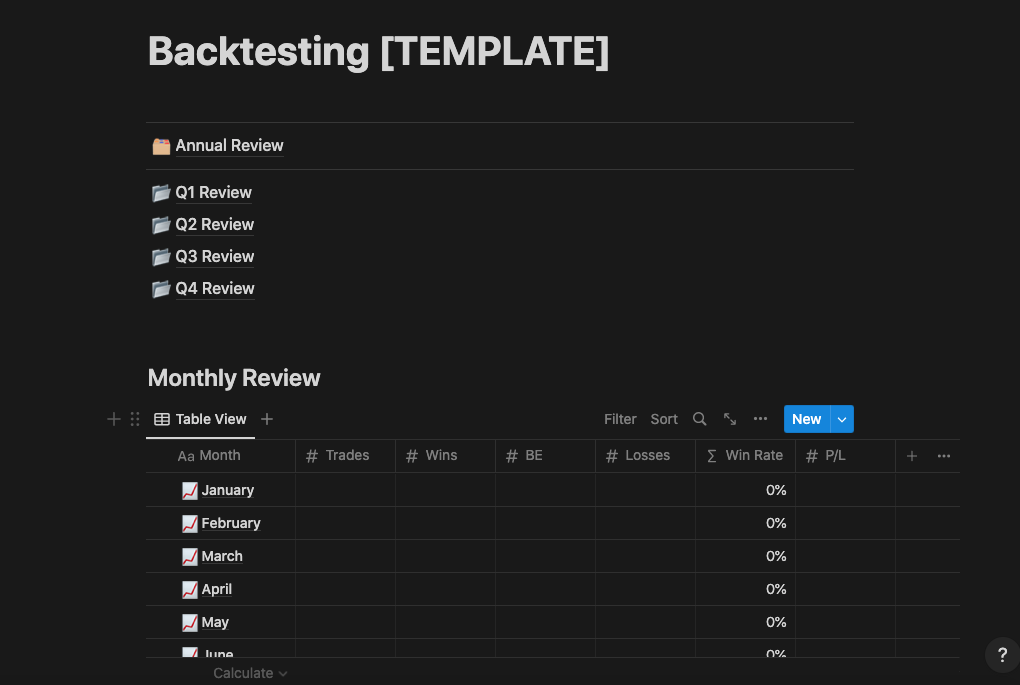
Task: Add a new table property with the plus icon
Action: 911,455
